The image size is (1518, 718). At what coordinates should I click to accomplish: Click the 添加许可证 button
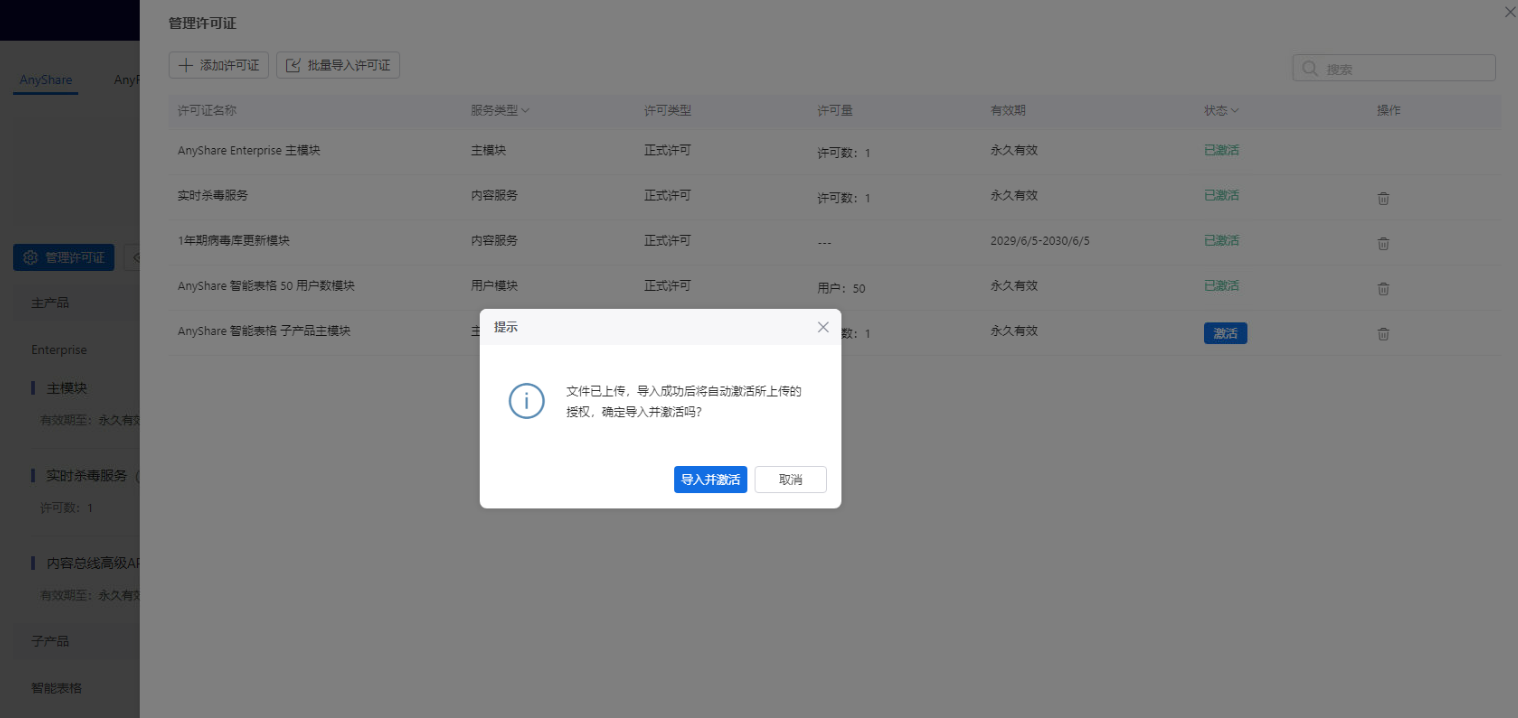point(219,65)
